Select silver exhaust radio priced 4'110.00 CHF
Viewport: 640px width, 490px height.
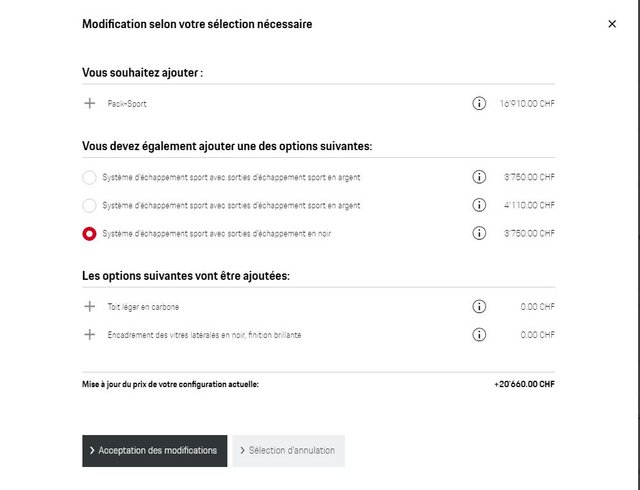point(89,205)
